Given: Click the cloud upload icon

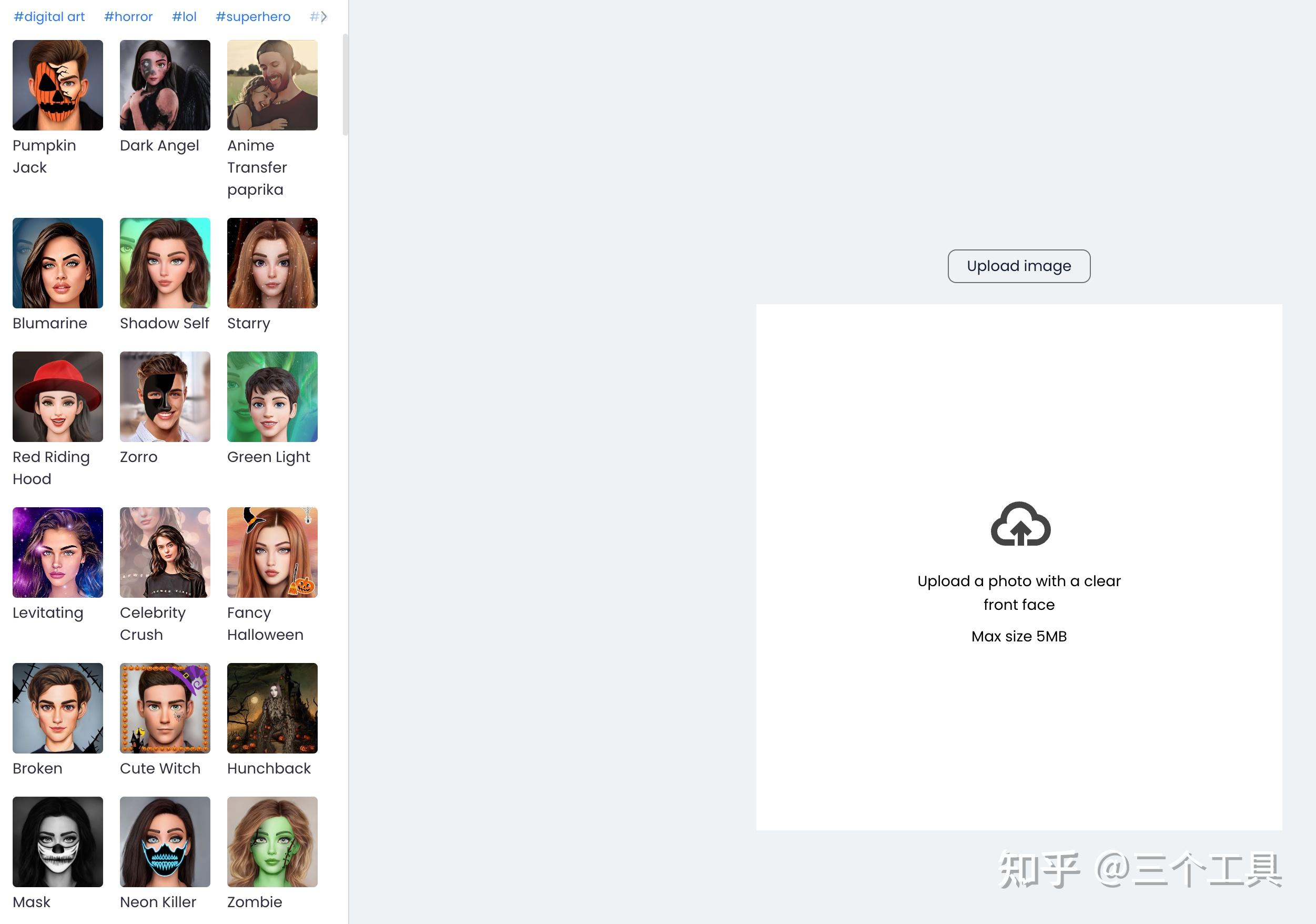Looking at the screenshot, I should pos(1020,524).
